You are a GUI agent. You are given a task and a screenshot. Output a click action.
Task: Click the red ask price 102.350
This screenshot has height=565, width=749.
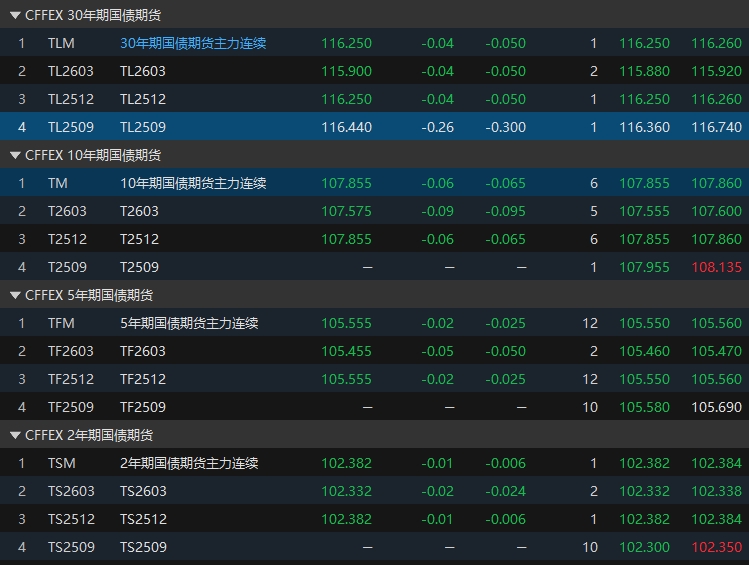[717, 547]
